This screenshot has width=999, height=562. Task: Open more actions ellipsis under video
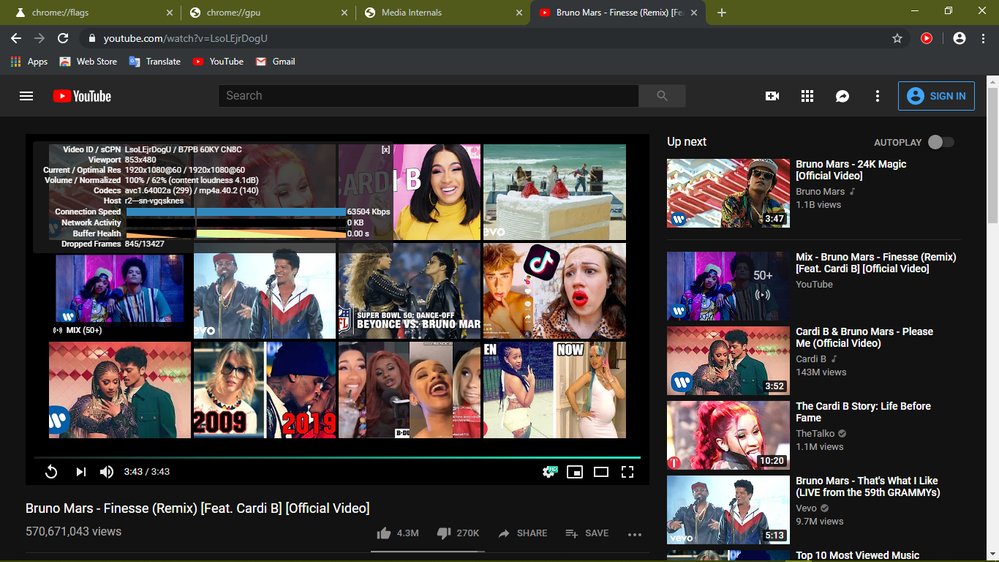(x=635, y=535)
